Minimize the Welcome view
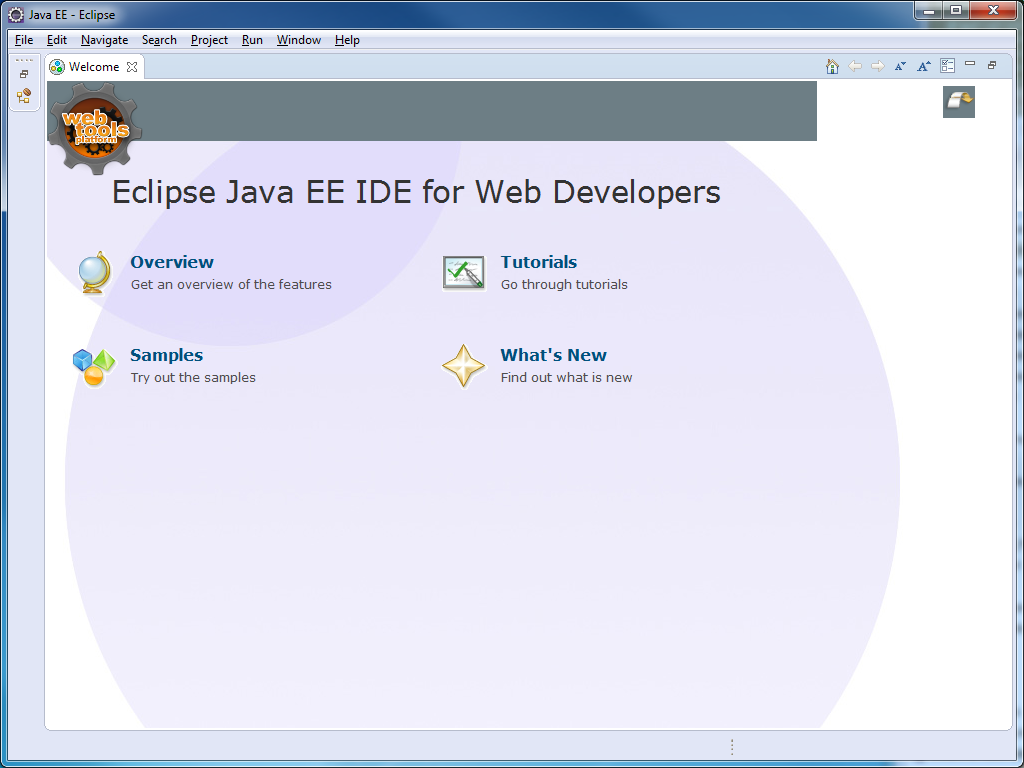 970,65
